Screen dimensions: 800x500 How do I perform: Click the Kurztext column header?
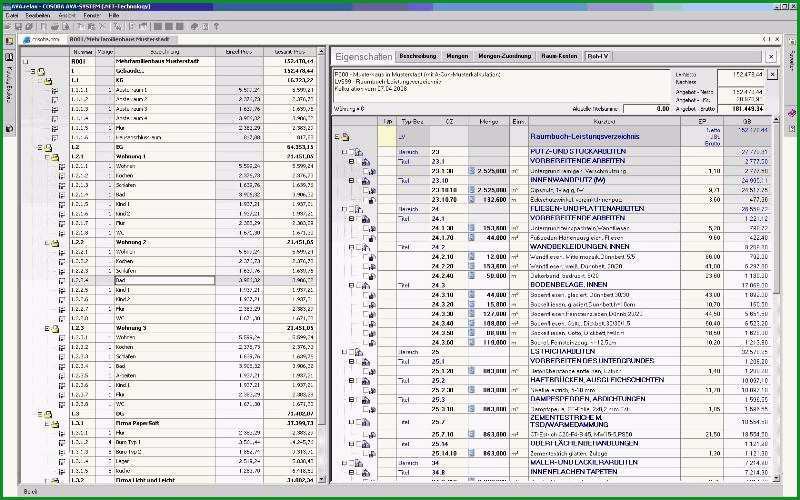click(605, 121)
